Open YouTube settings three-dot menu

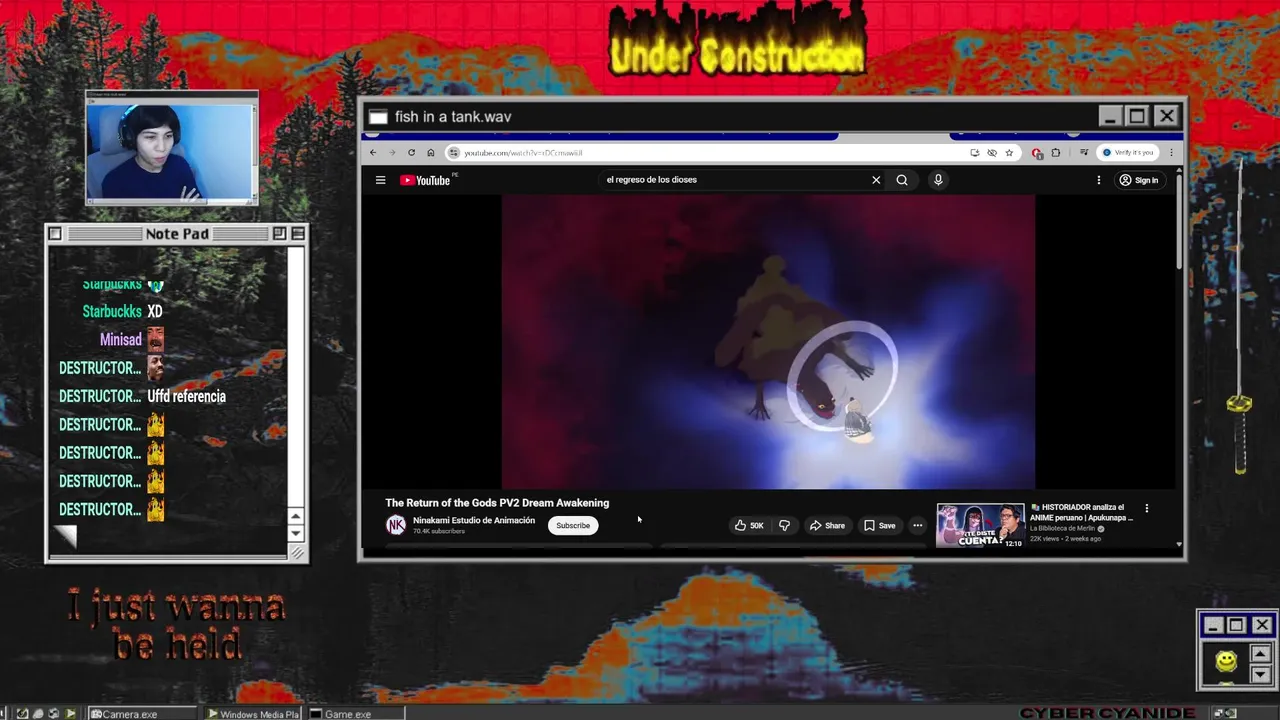tap(1098, 180)
